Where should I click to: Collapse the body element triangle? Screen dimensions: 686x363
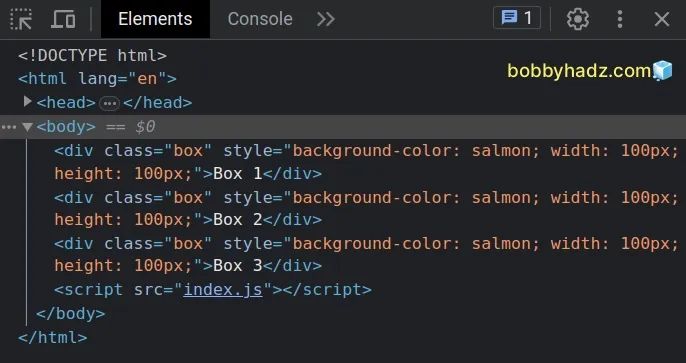(27, 127)
